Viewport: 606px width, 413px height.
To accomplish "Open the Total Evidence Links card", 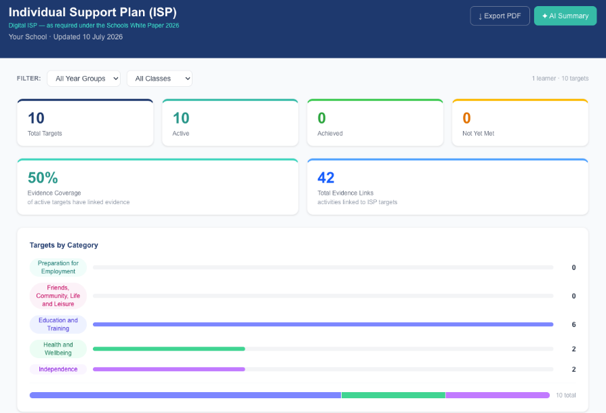I will (448, 187).
